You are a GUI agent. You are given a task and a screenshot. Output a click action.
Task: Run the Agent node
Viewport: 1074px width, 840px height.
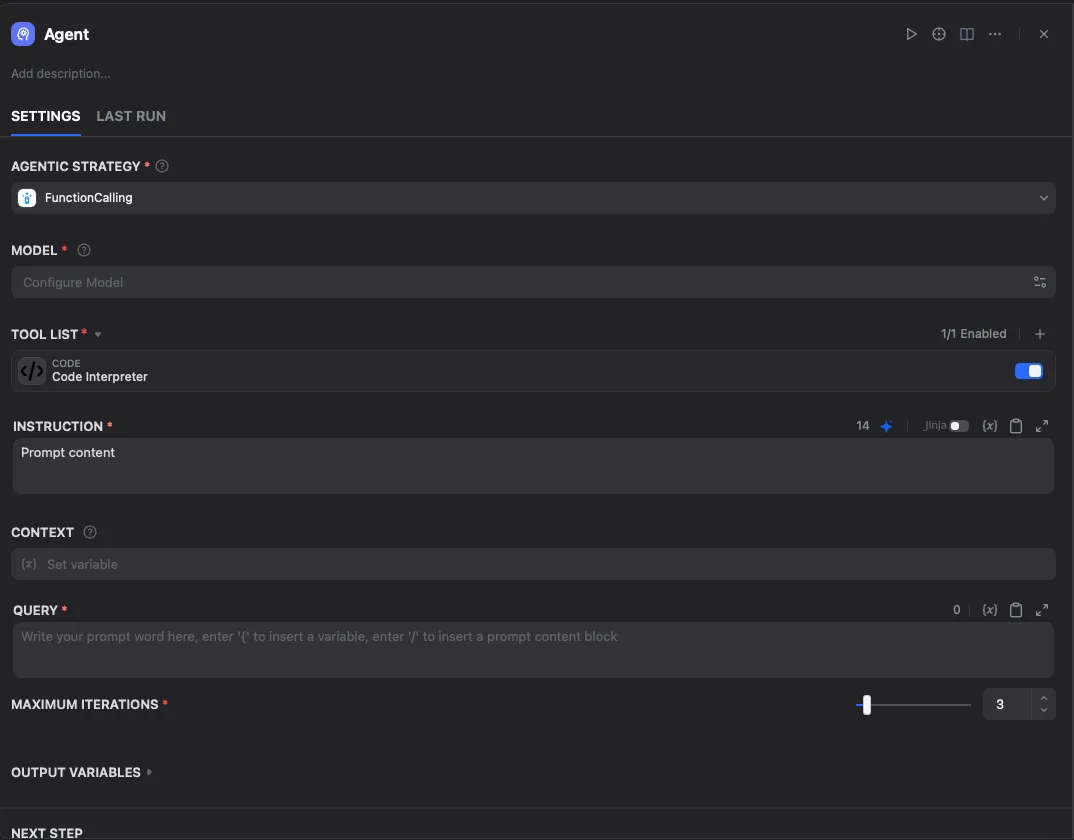point(911,33)
